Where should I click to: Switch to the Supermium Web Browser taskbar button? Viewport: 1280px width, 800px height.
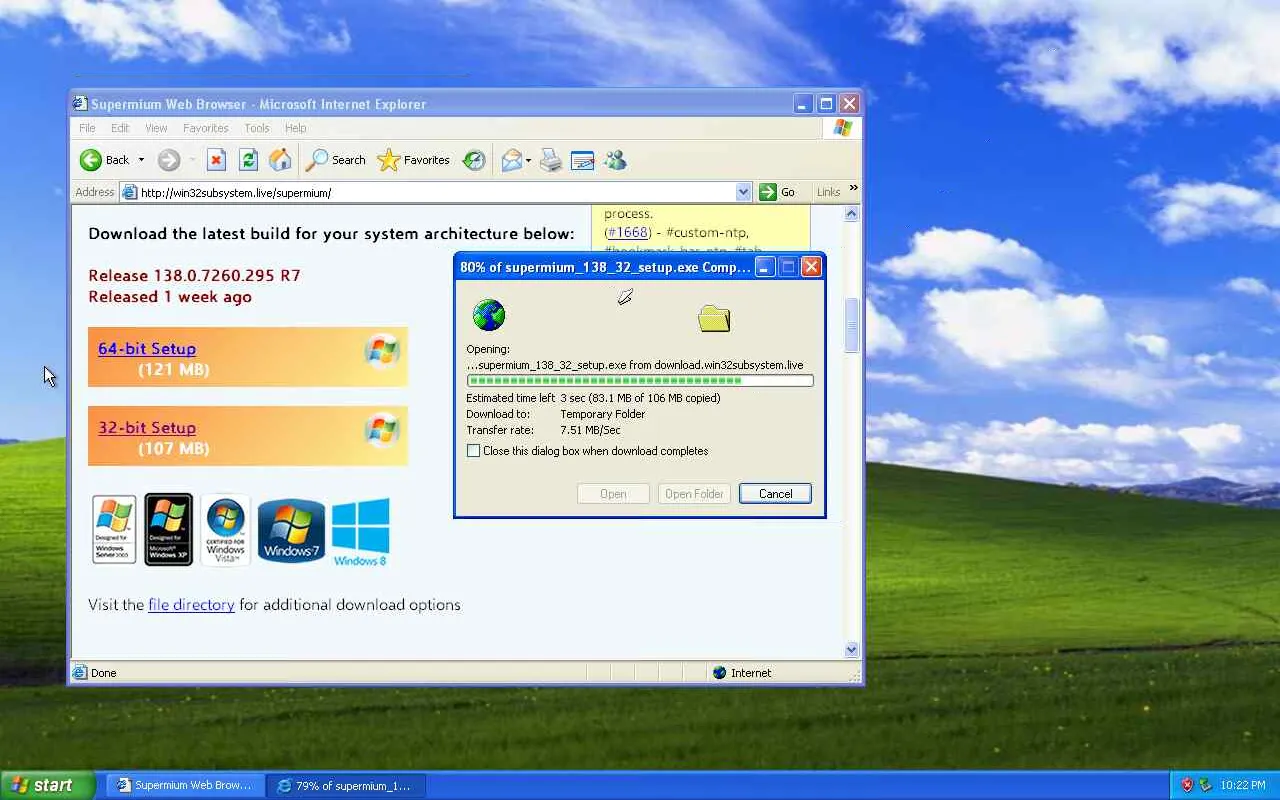pos(185,785)
